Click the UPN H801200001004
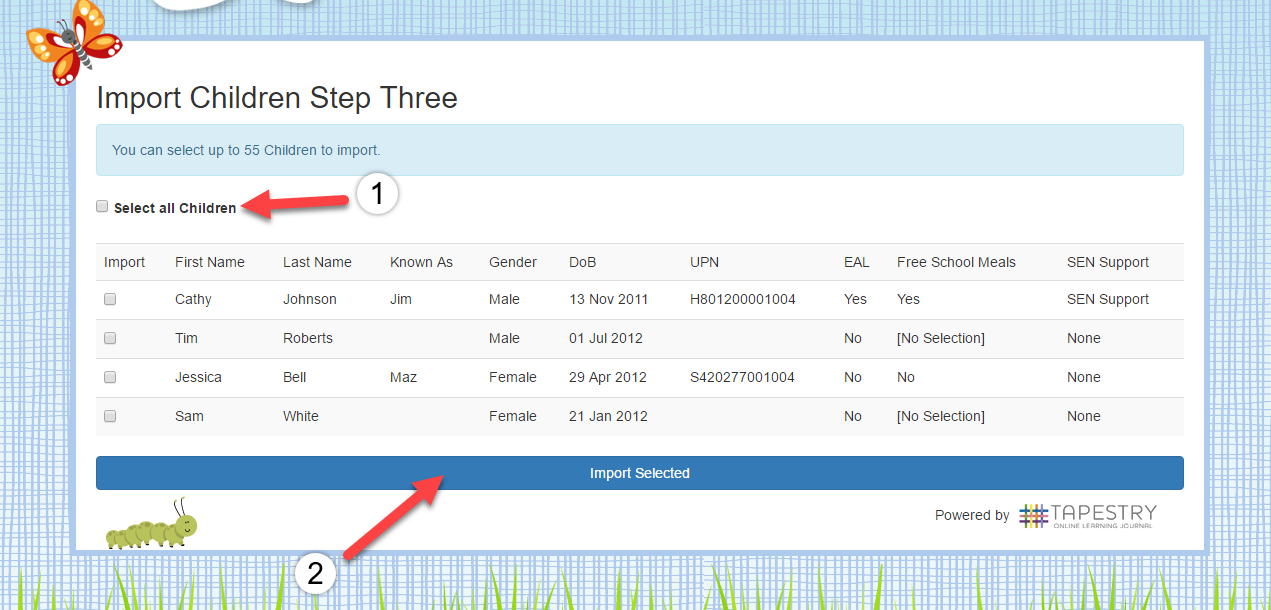This screenshot has height=610, width=1271. tap(743, 299)
